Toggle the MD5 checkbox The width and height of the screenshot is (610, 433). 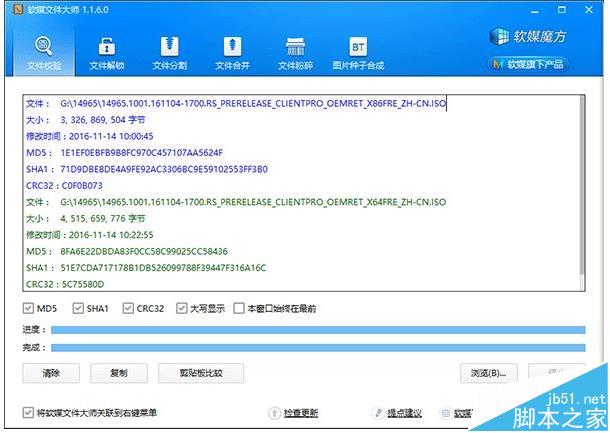[x=28, y=309]
